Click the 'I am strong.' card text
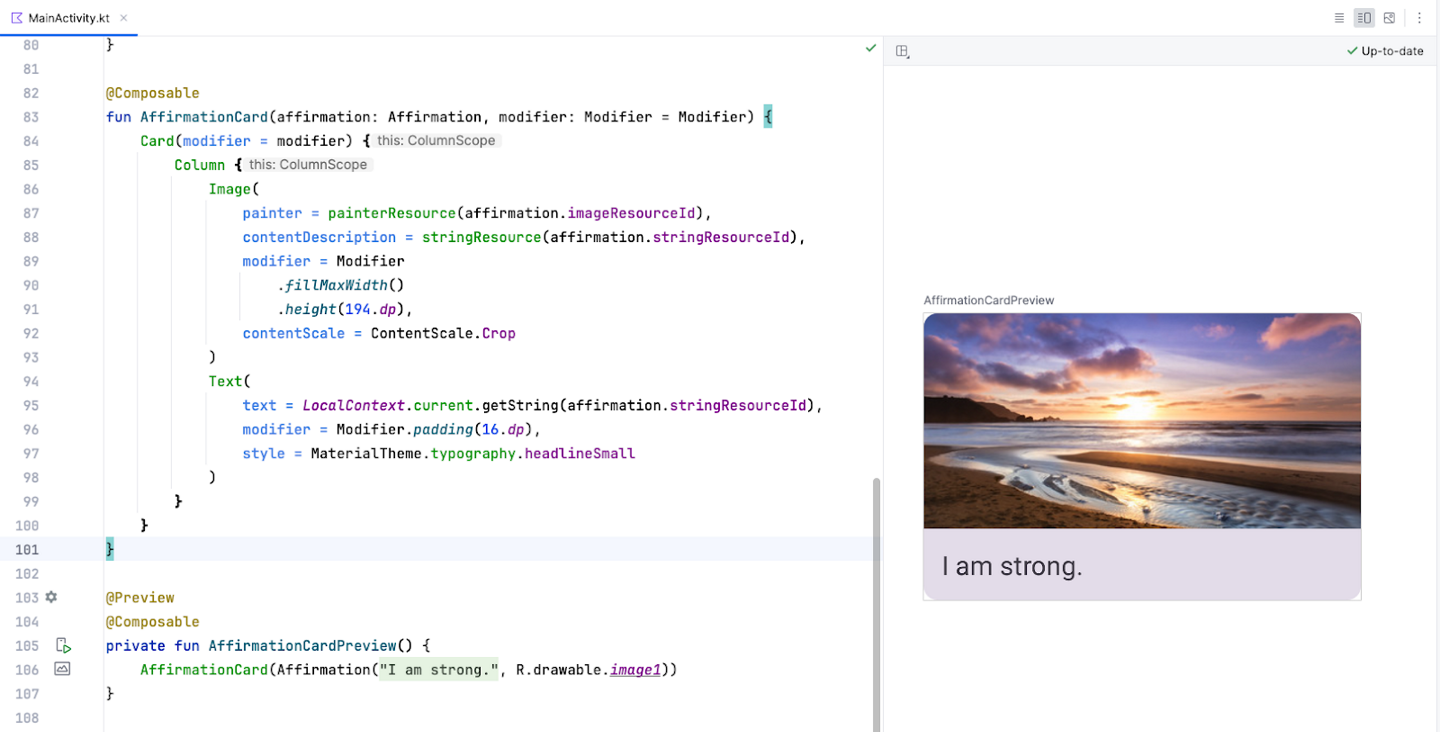The height and width of the screenshot is (732, 1440). point(1012,567)
